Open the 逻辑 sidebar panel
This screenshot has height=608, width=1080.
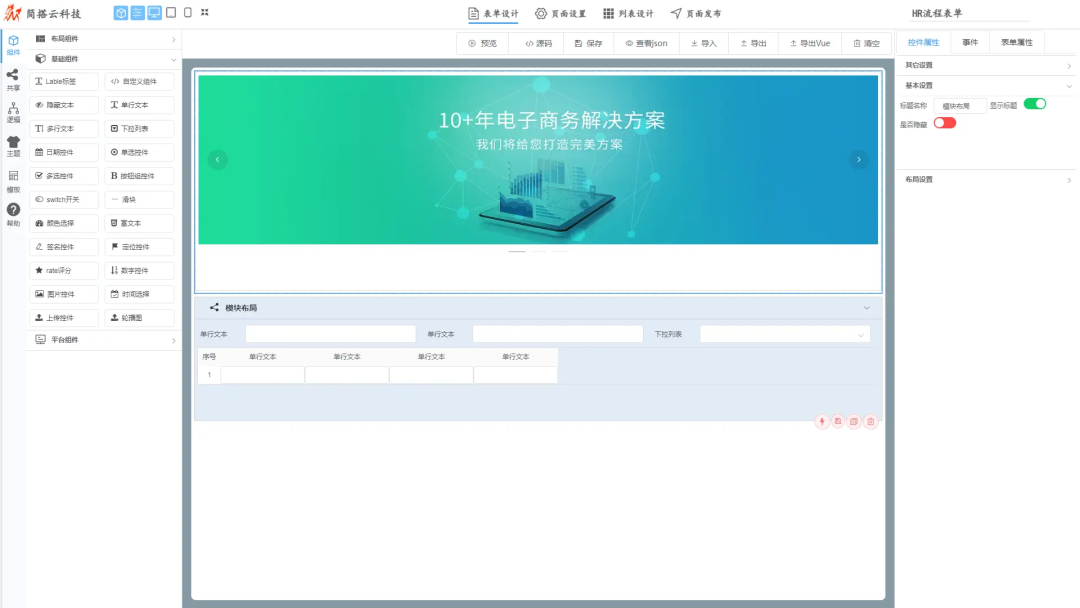click(13, 112)
